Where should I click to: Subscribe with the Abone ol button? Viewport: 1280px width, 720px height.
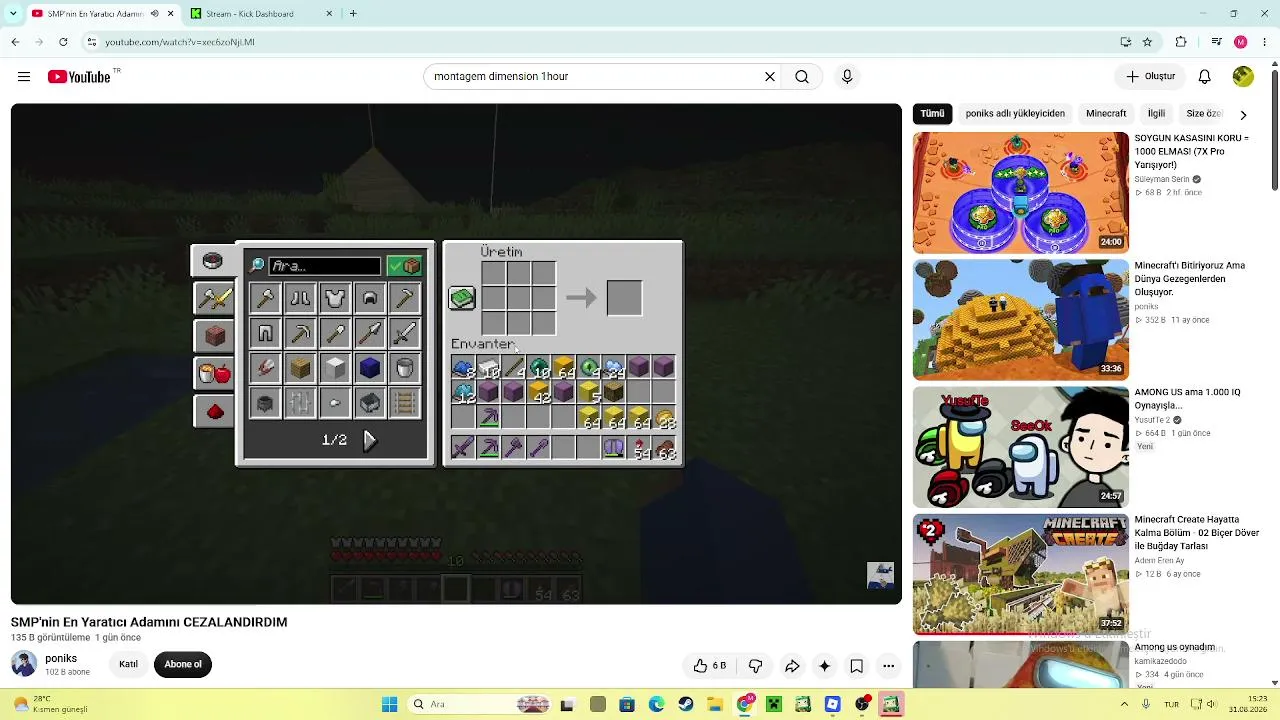(x=183, y=664)
